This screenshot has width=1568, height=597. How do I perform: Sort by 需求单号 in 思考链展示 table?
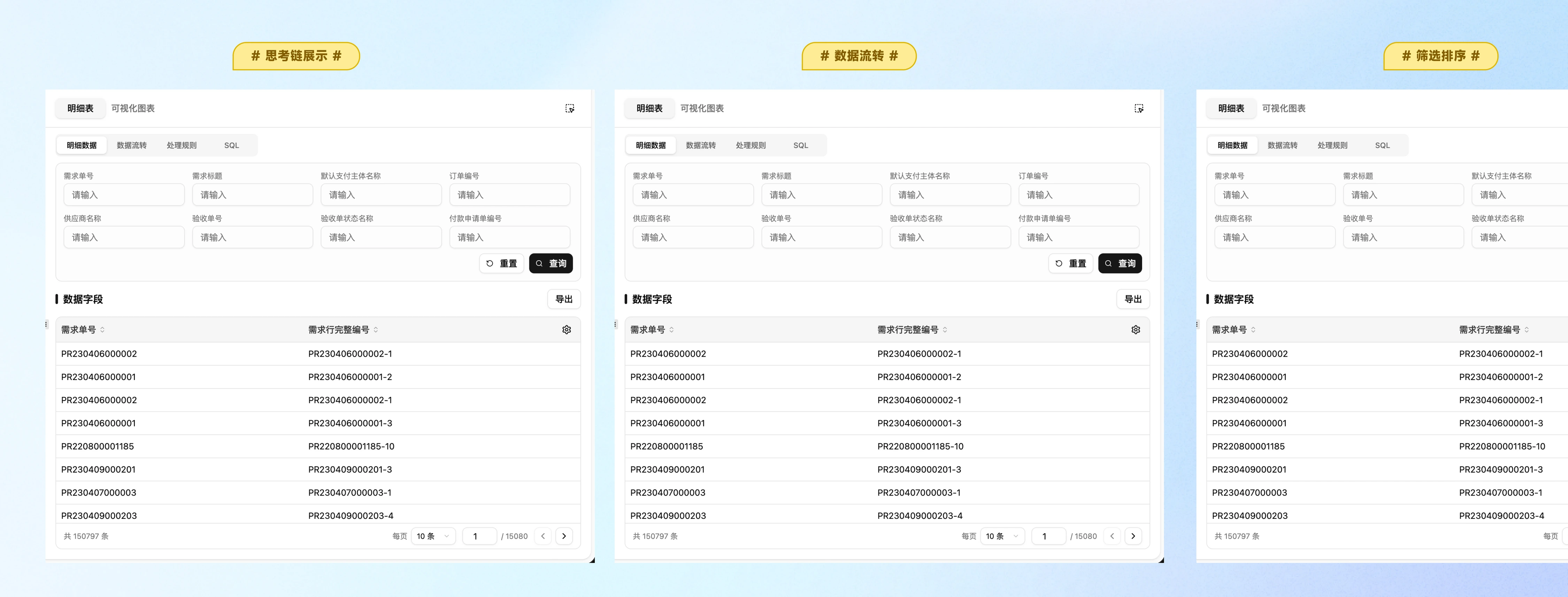click(x=102, y=330)
